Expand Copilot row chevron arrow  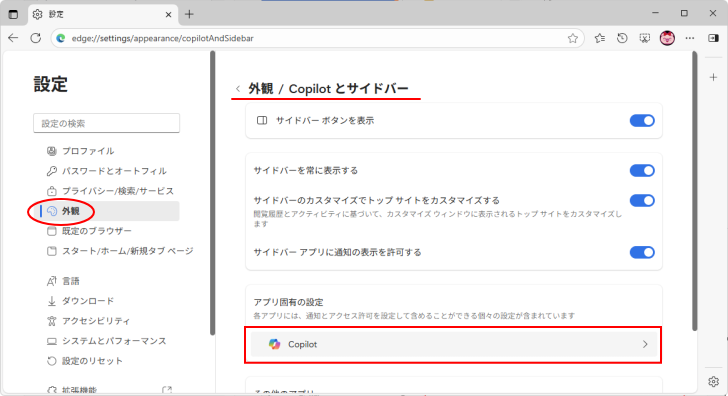645,344
